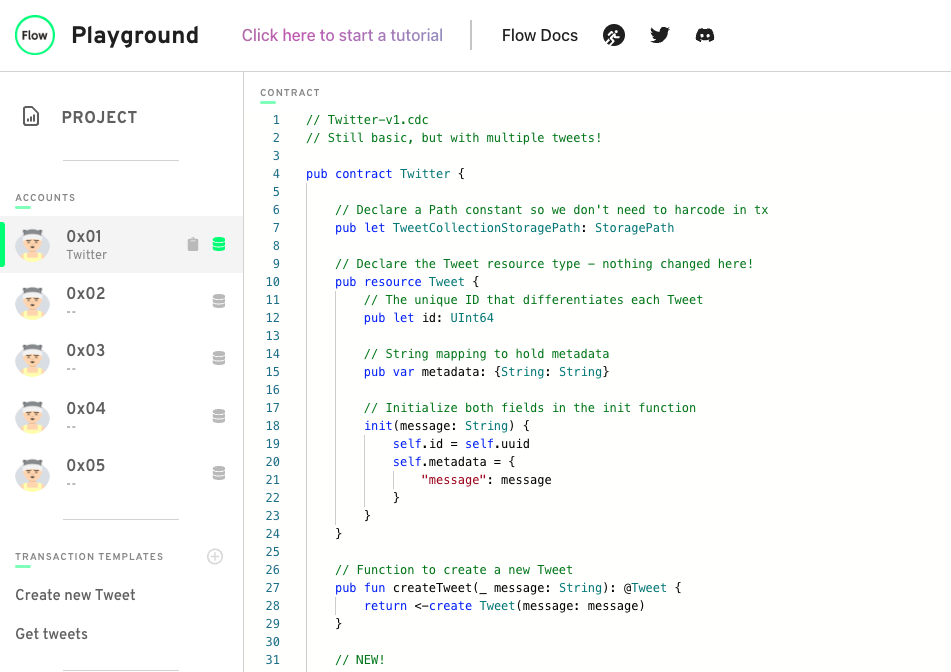
Task: Click avatar of account 0x02
Action: [33, 302]
